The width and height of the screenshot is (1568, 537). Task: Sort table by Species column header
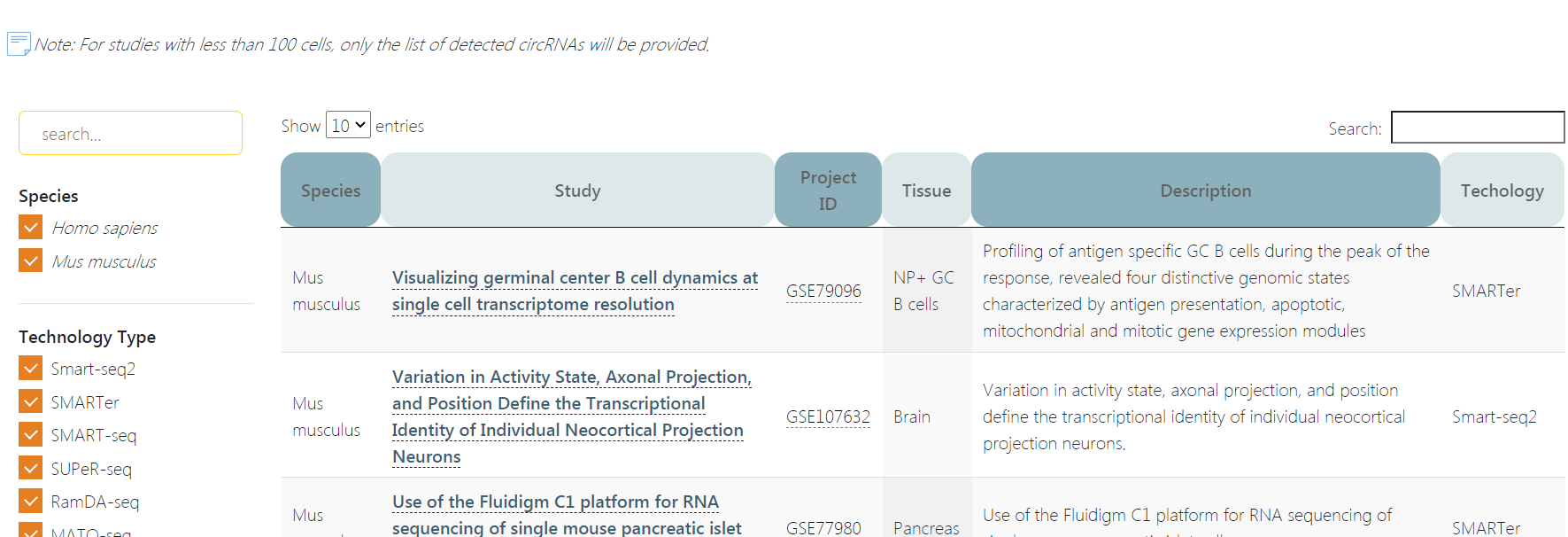[x=330, y=191]
